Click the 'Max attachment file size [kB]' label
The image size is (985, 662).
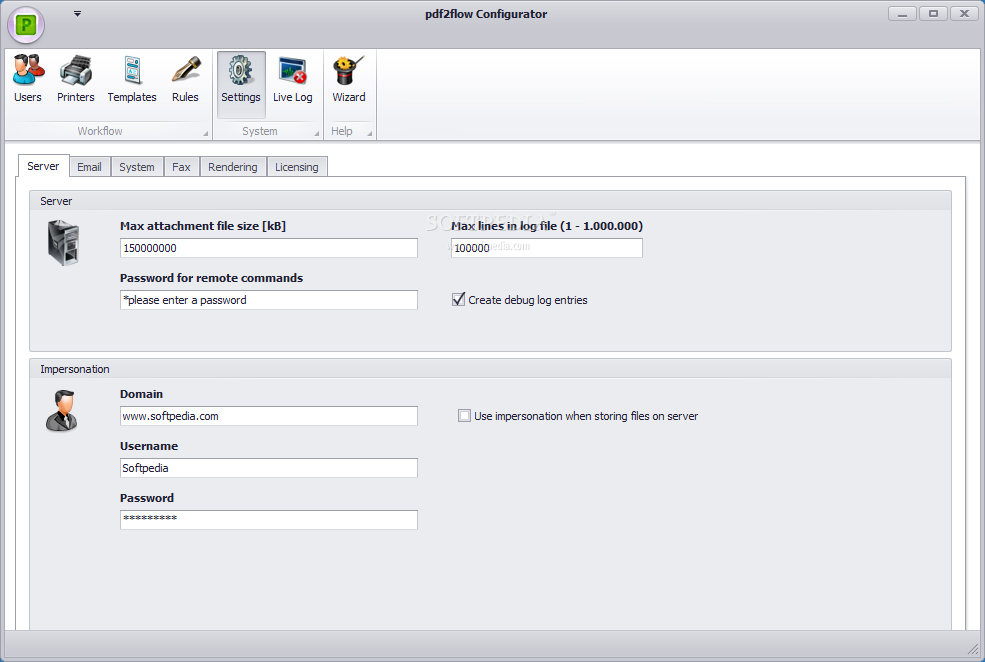tap(203, 226)
